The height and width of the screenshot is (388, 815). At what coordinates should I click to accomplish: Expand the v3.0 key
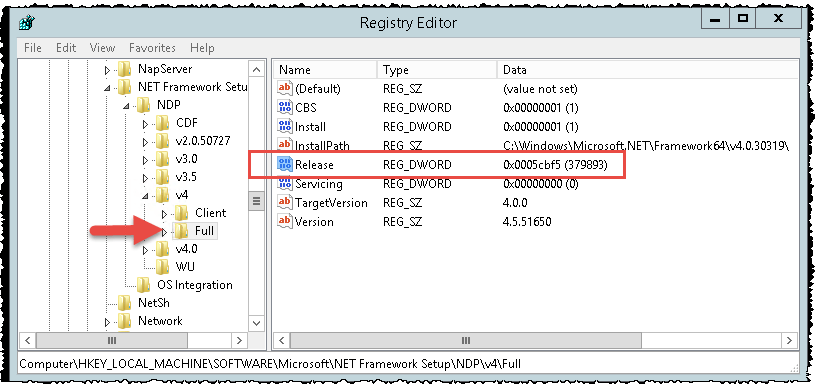[x=146, y=160]
